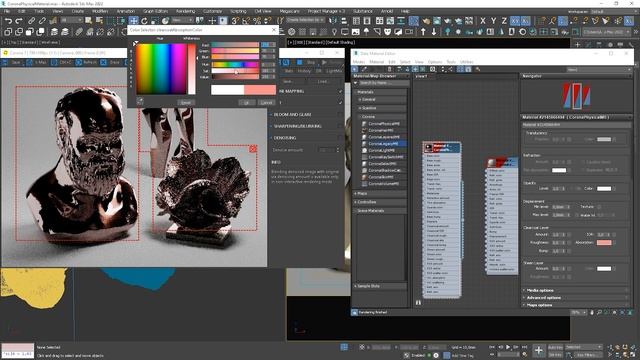Select the Select and Link chain icon
This screenshot has height=360, width=640.
click(31, 20)
